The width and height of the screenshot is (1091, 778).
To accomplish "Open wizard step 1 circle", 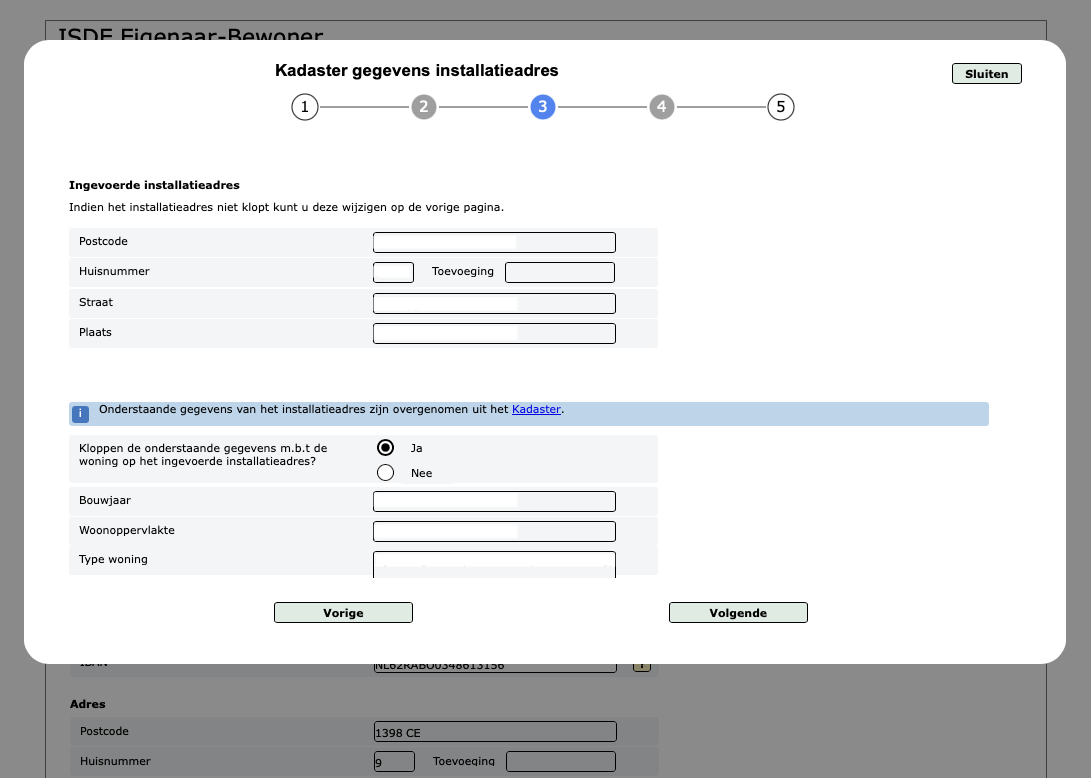I will pos(305,107).
